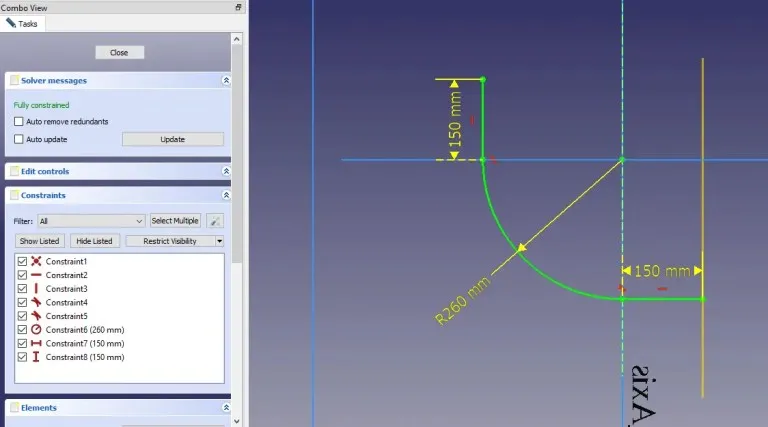Enable the Auto update checkbox
Viewport: 768px width, 427px height.
(x=19, y=139)
